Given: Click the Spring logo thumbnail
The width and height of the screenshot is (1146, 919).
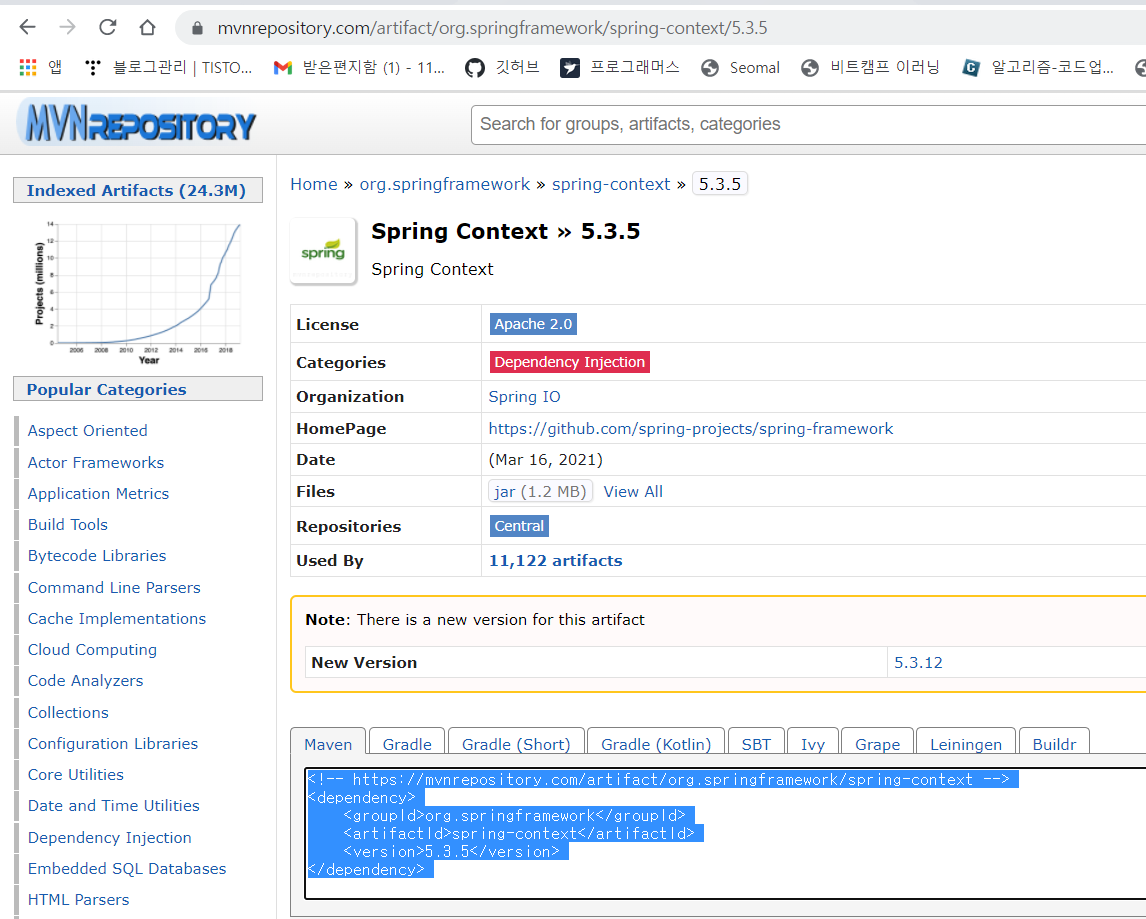Looking at the screenshot, I should click(323, 251).
